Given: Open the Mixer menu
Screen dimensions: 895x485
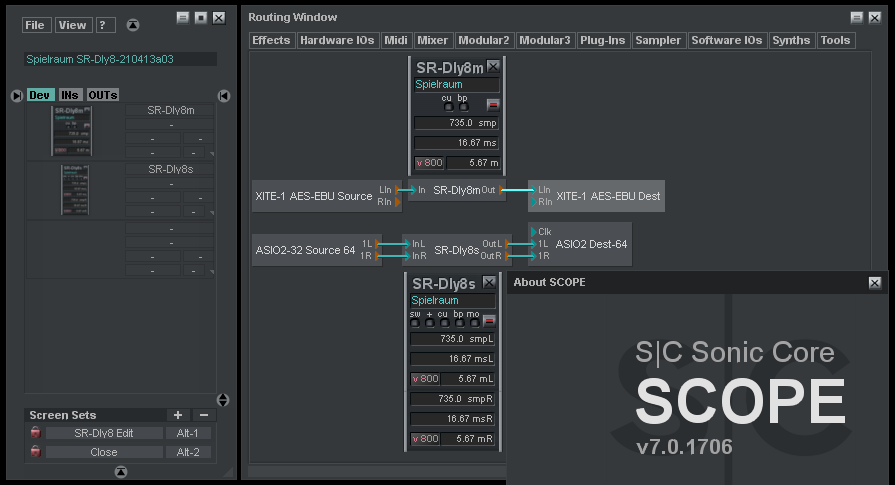Looking at the screenshot, I should click(x=433, y=41).
